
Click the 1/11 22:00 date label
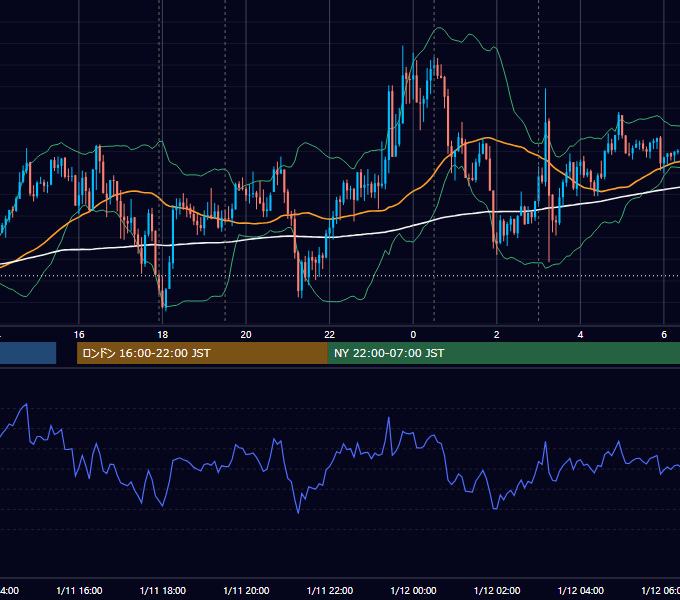point(330,591)
